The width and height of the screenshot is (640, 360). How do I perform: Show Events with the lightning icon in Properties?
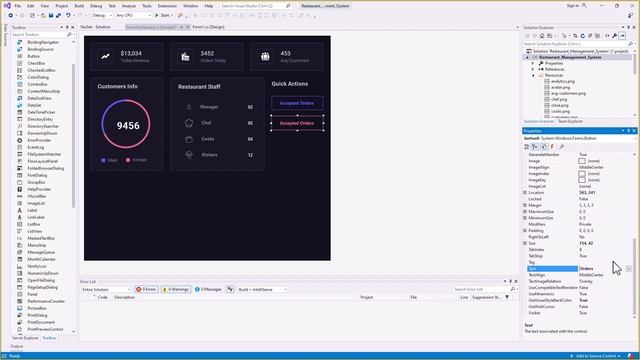tap(552, 147)
